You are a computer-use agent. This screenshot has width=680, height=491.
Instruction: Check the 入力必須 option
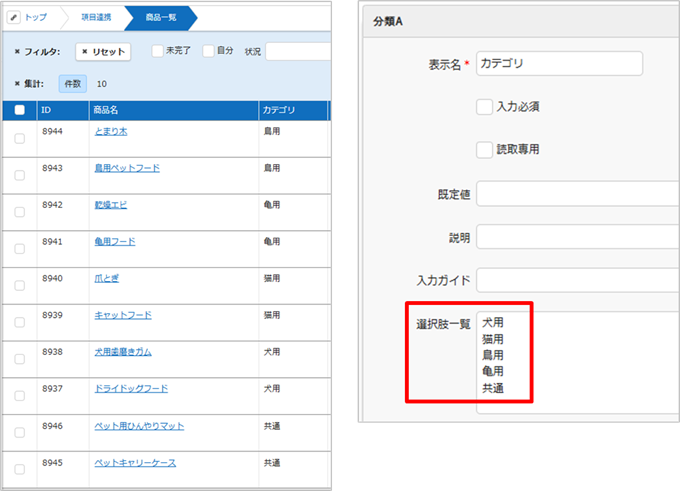485,107
